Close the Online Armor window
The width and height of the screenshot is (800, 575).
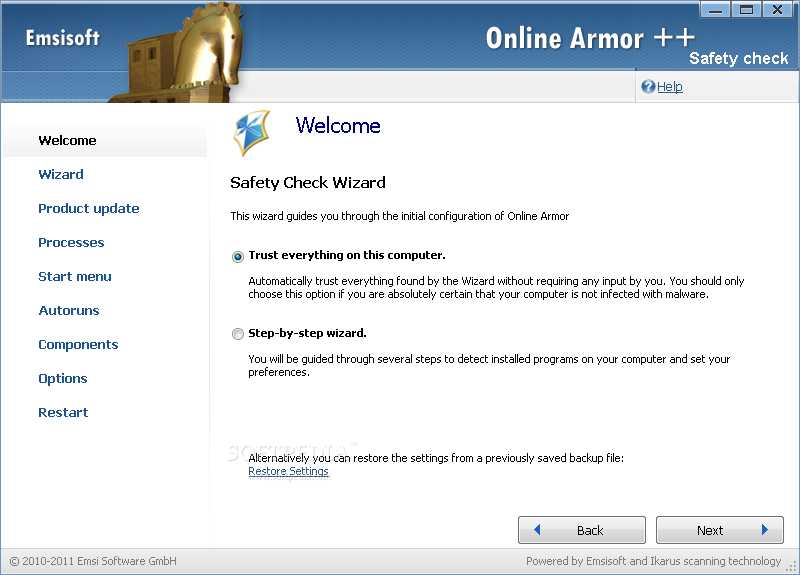[778, 9]
